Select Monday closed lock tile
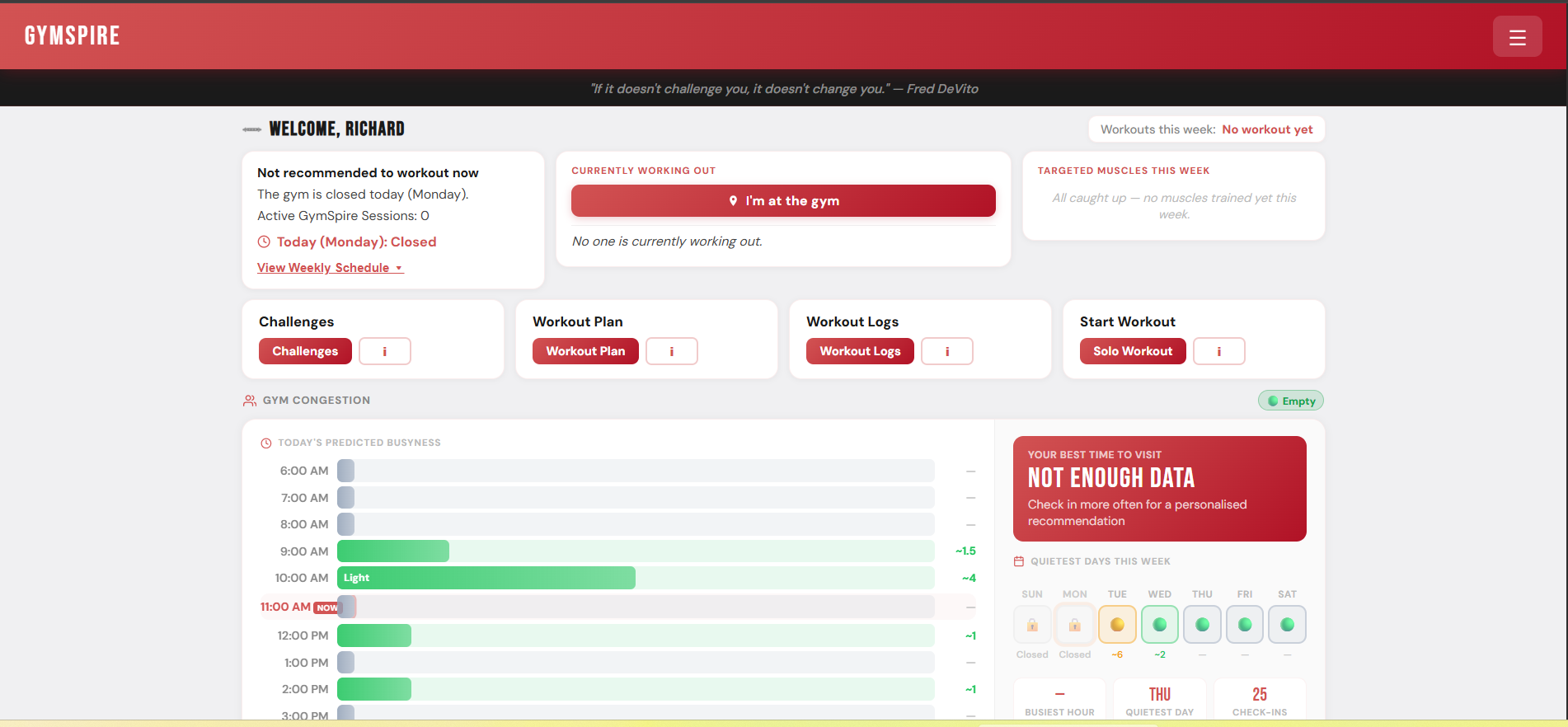Image resolution: width=1568 pixels, height=727 pixels. 1075,625
